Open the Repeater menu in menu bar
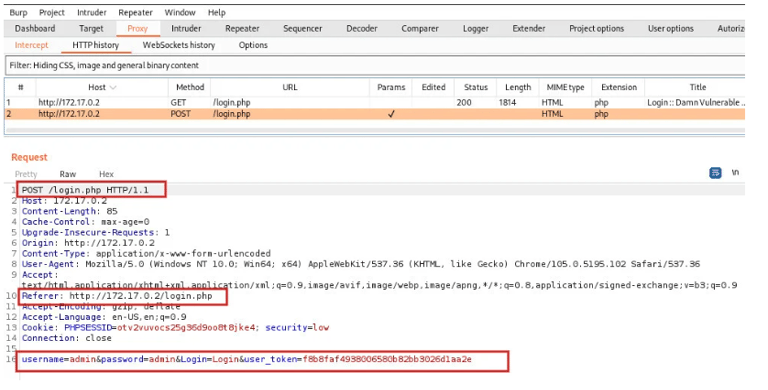The image size is (768, 390). 135,13
